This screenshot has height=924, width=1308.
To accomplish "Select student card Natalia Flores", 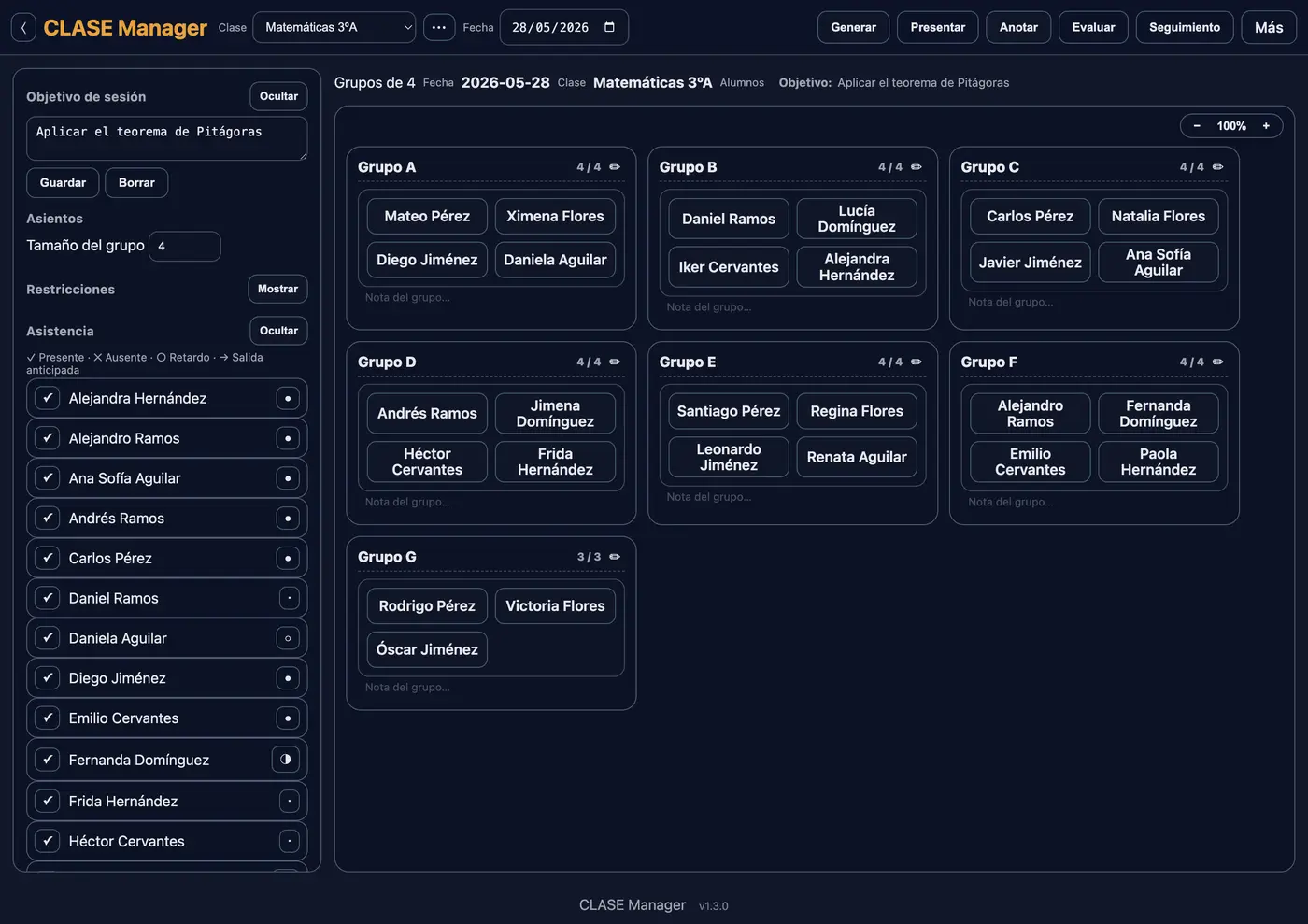I will [x=1159, y=217].
